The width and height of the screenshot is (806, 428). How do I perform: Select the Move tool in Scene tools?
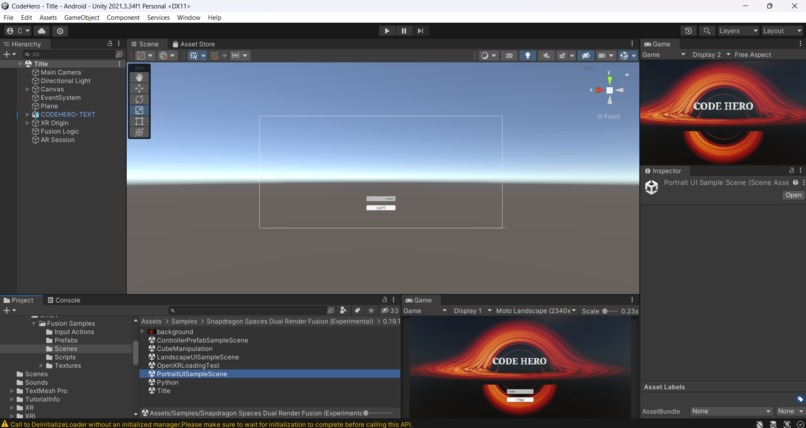click(139, 88)
